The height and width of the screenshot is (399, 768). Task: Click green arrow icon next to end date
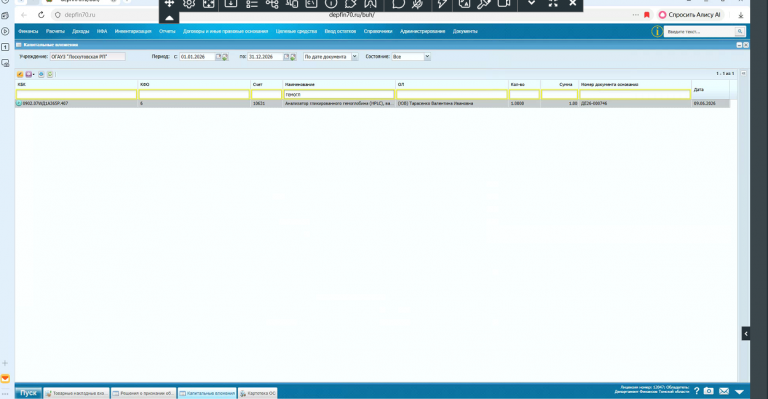293,57
